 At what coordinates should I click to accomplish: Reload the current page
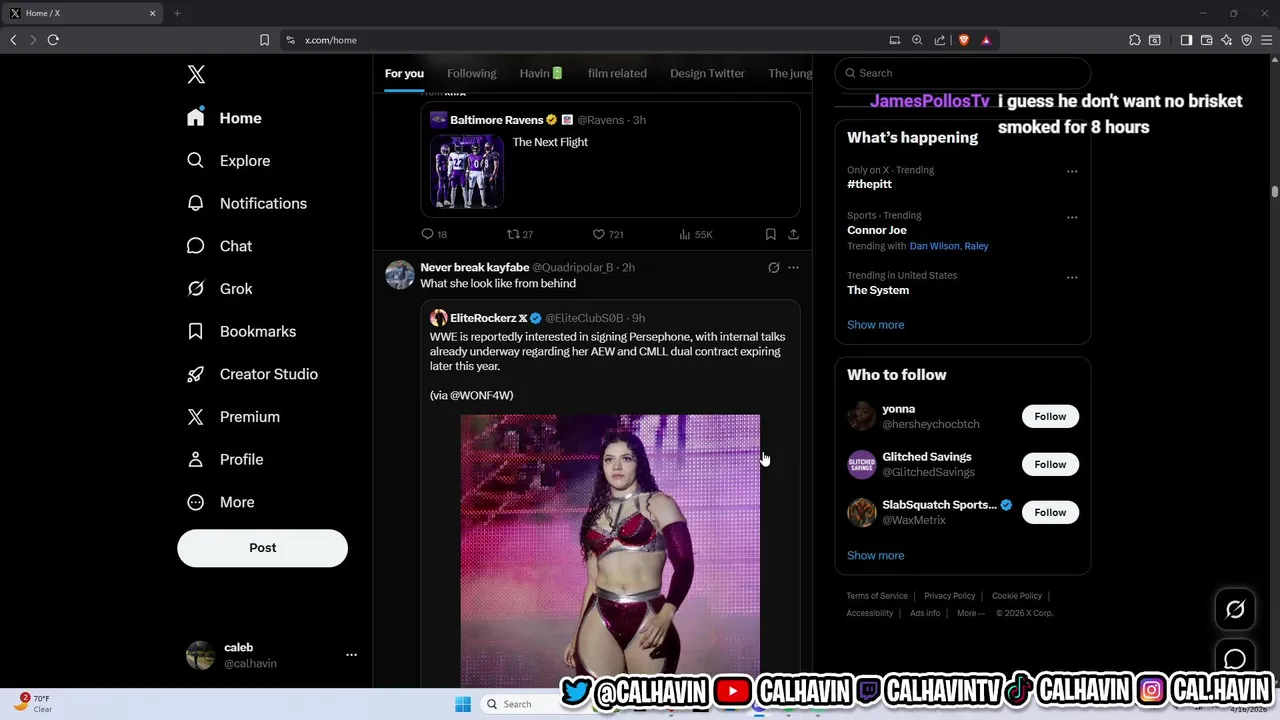pos(53,40)
